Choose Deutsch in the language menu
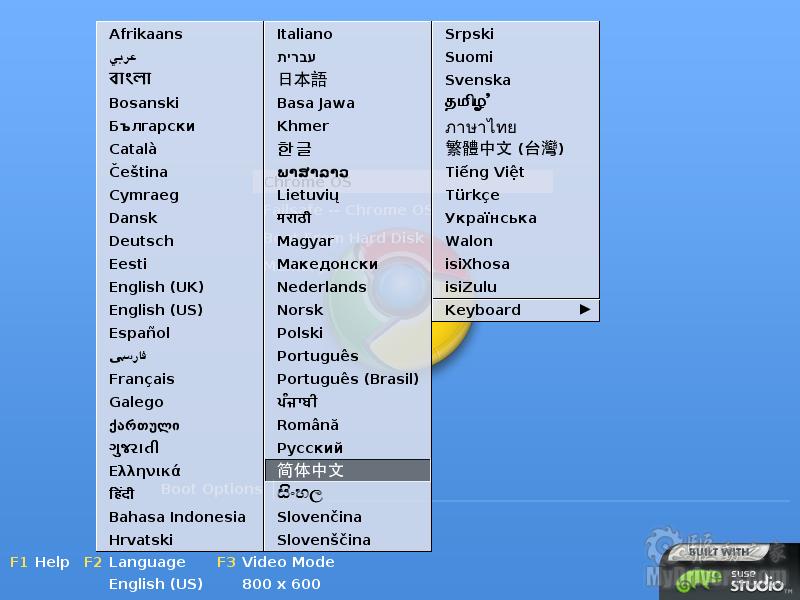The width and height of the screenshot is (800, 600). tap(141, 241)
